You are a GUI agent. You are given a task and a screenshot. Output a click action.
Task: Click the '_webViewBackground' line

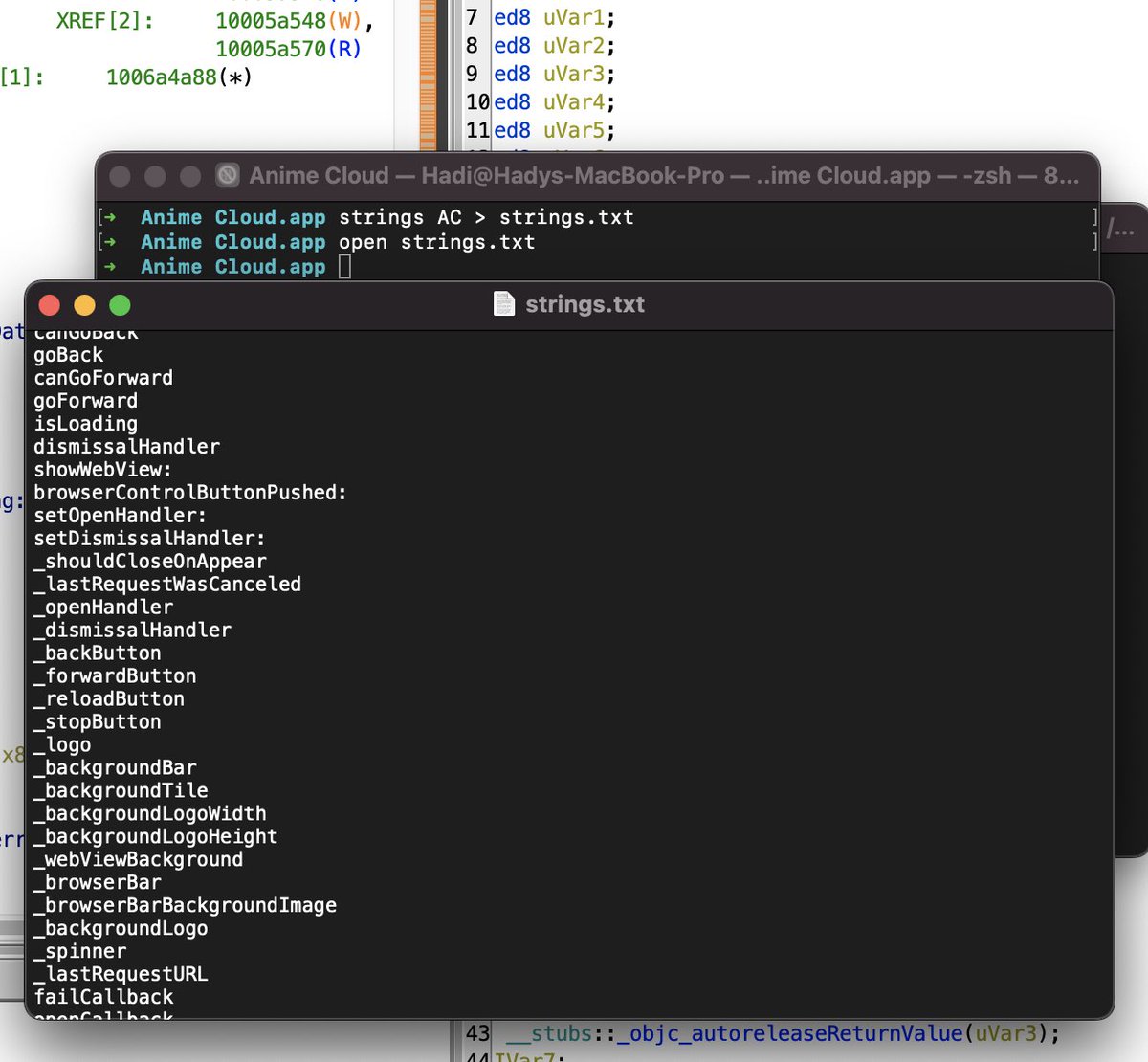click(x=139, y=860)
